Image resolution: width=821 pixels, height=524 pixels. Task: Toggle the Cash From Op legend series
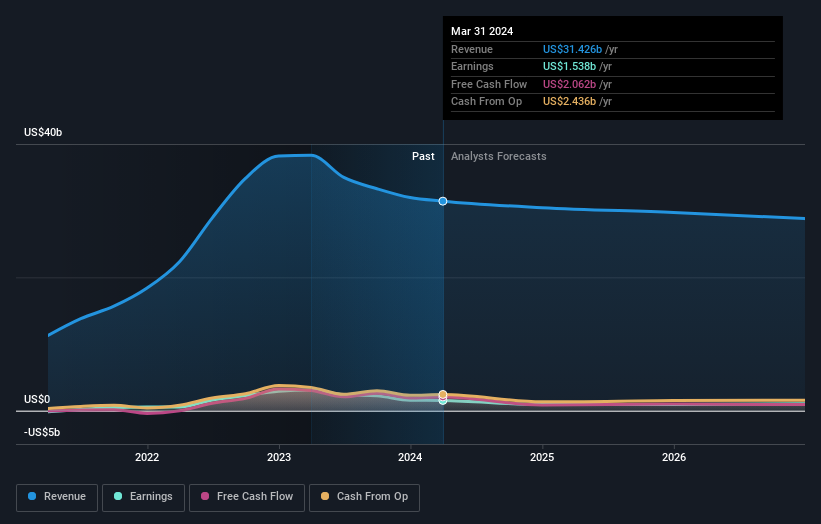pyautogui.click(x=364, y=497)
